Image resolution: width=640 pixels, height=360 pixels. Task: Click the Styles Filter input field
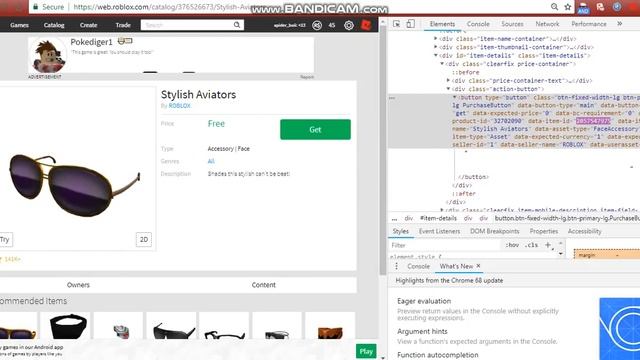click(445, 245)
